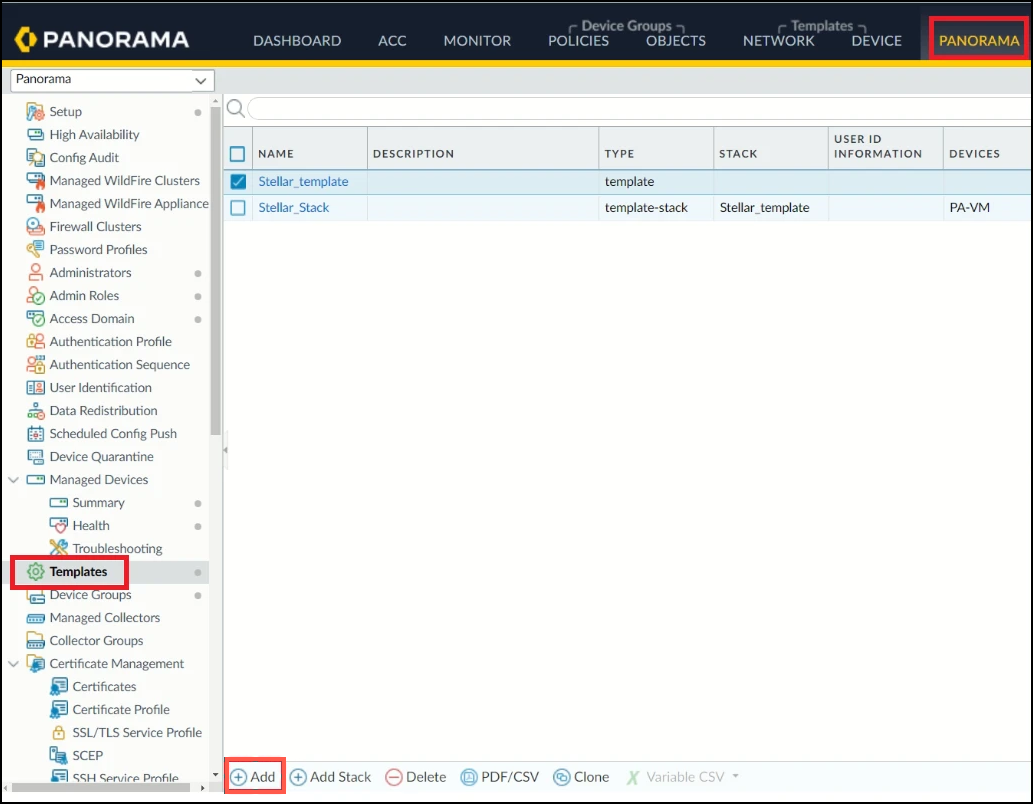Click the Add Stack button
Screen dimensions: 1033x804
[x=330, y=777]
